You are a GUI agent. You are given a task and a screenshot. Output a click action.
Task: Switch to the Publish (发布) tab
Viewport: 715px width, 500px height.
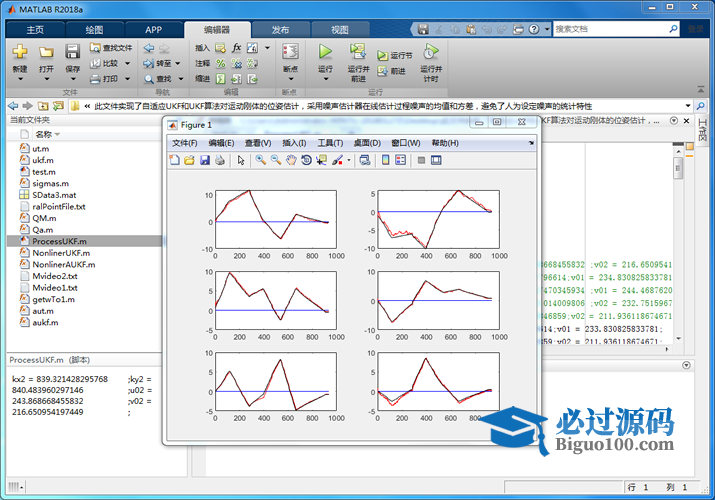(x=280, y=30)
